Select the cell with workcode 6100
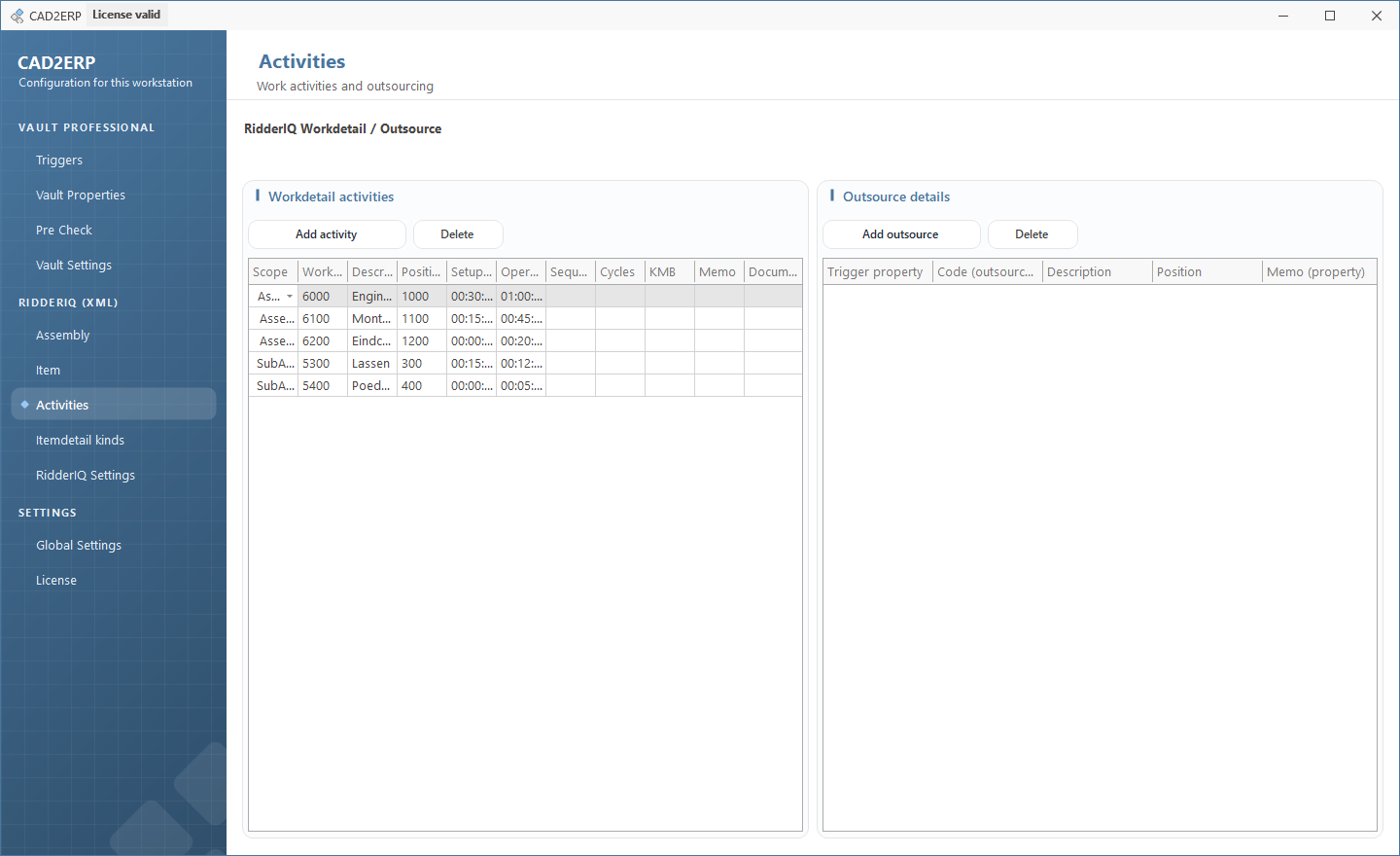 click(x=323, y=319)
